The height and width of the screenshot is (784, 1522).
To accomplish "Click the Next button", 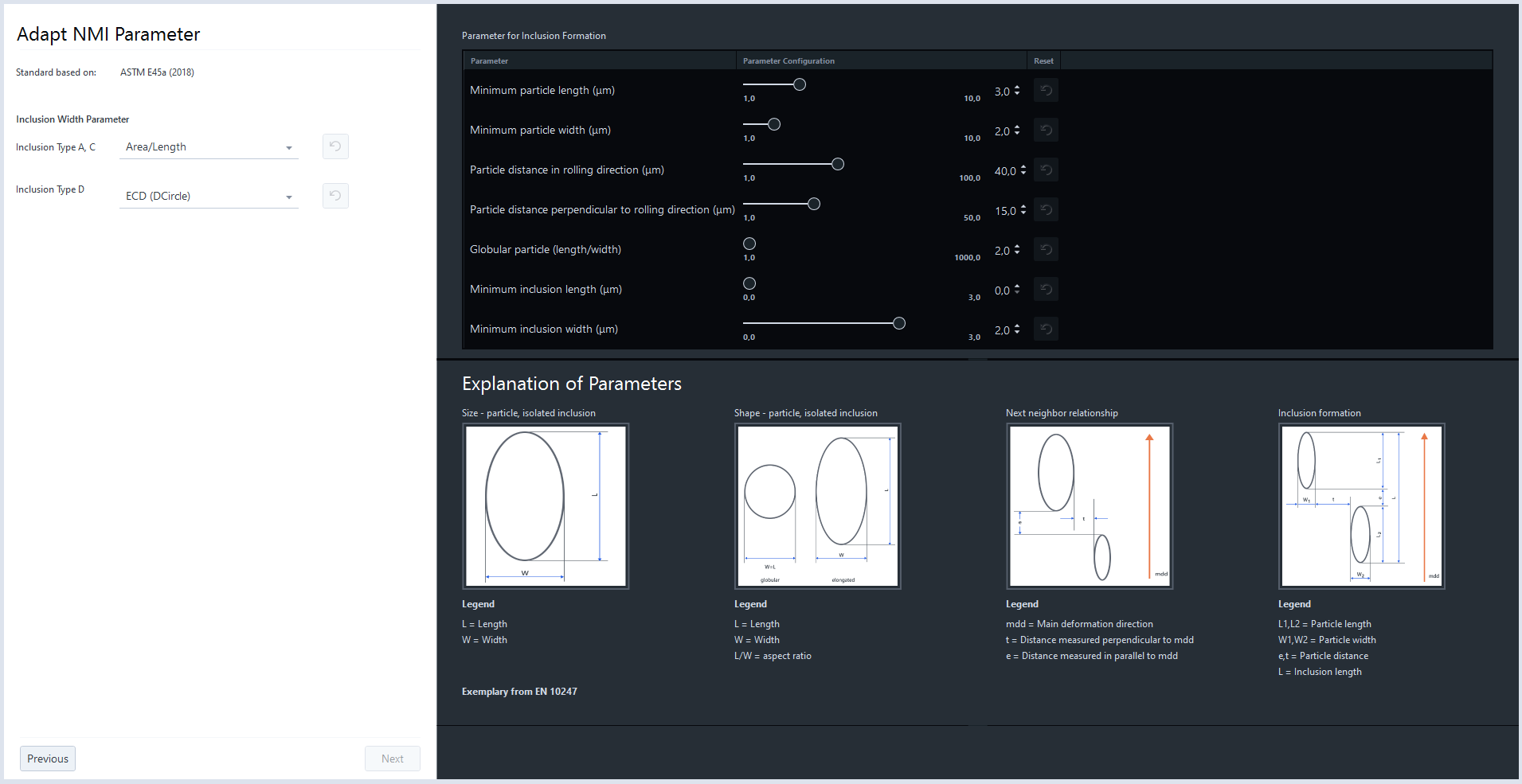I will point(392,758).
